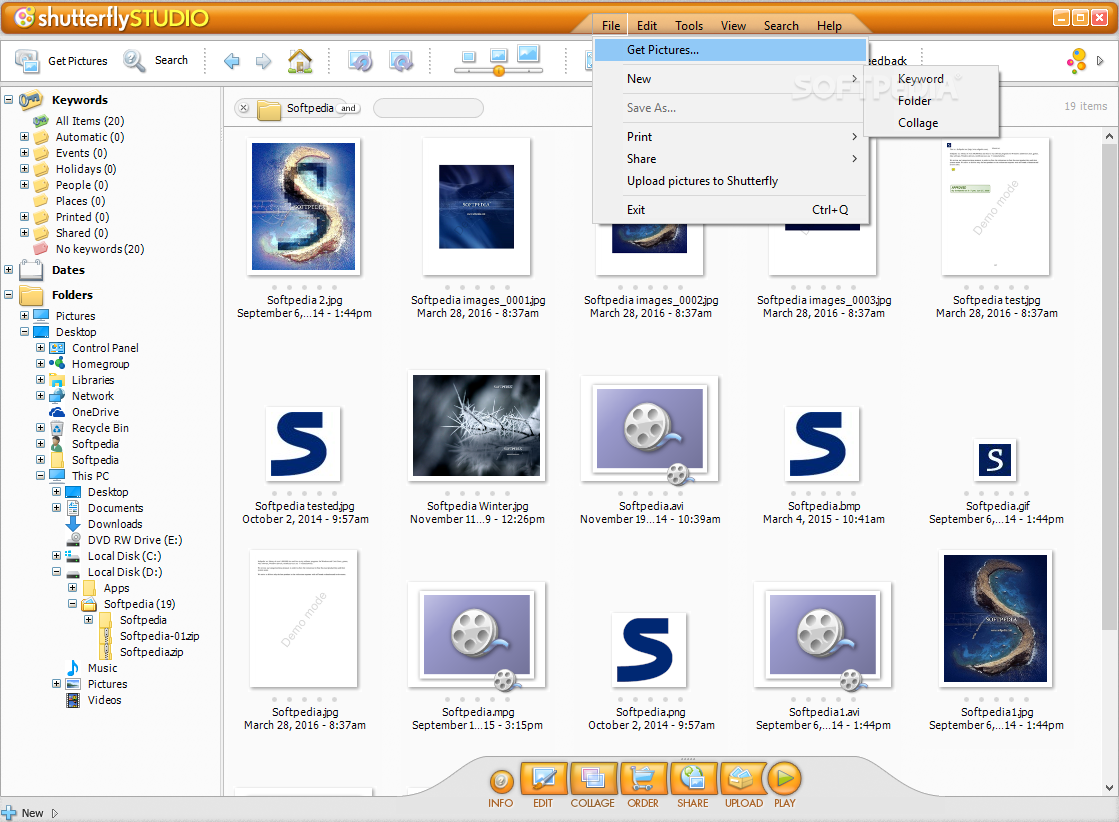Collapse the Softpedia (19) folder node
Screen dimensions: 1119x822
click(x=72, y=604)
